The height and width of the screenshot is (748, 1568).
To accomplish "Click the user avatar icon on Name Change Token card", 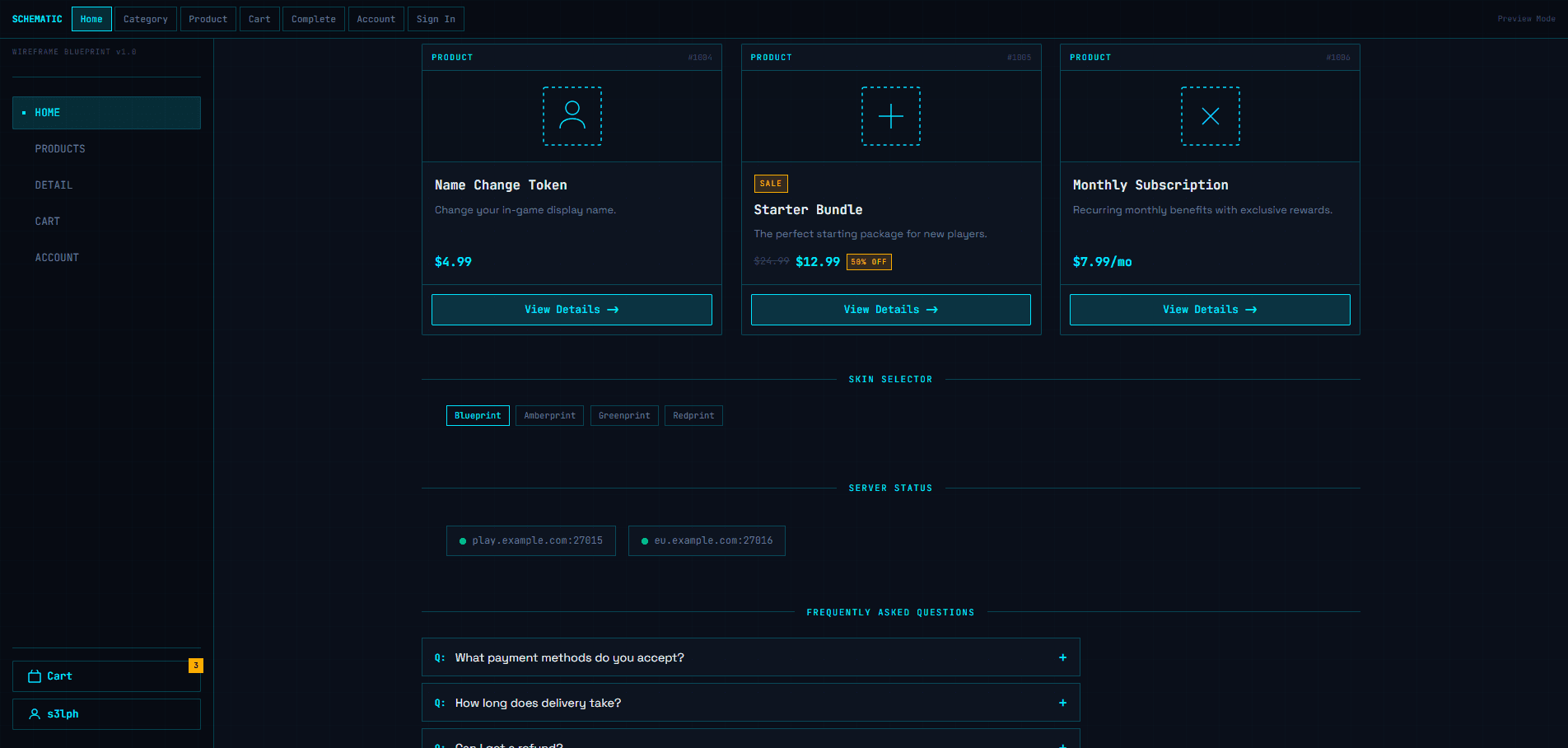I will [x=572, y=116].
